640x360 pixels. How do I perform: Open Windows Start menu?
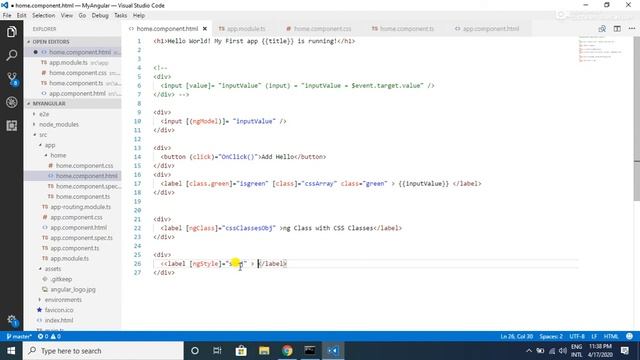(11, 351)
